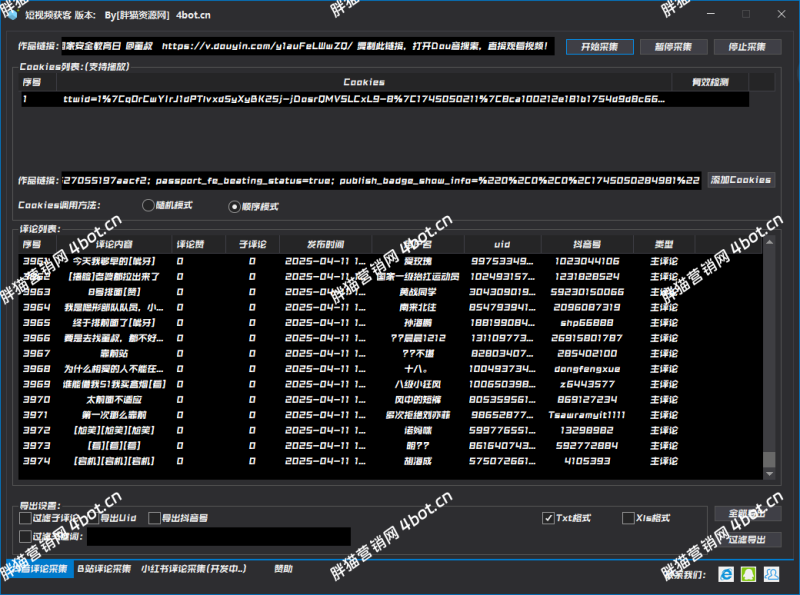Select 顺序模式 radio option

pos(235,206)
